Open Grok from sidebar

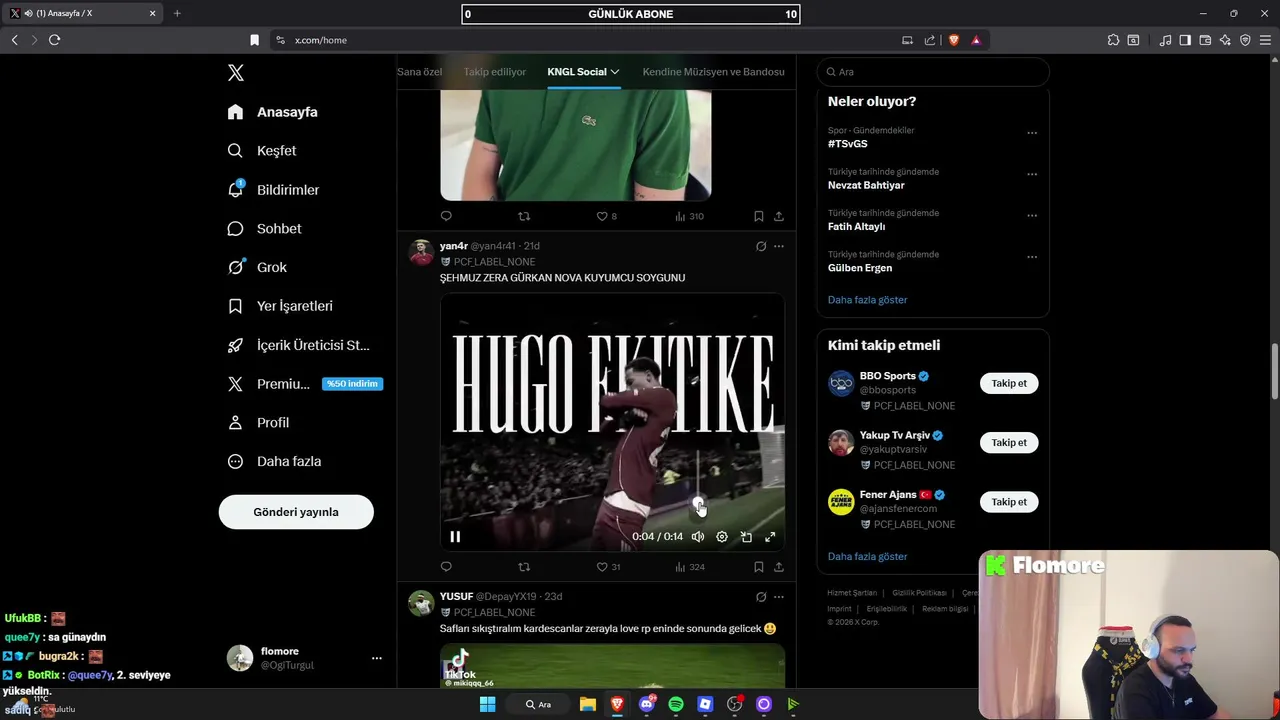coord(258,268)
